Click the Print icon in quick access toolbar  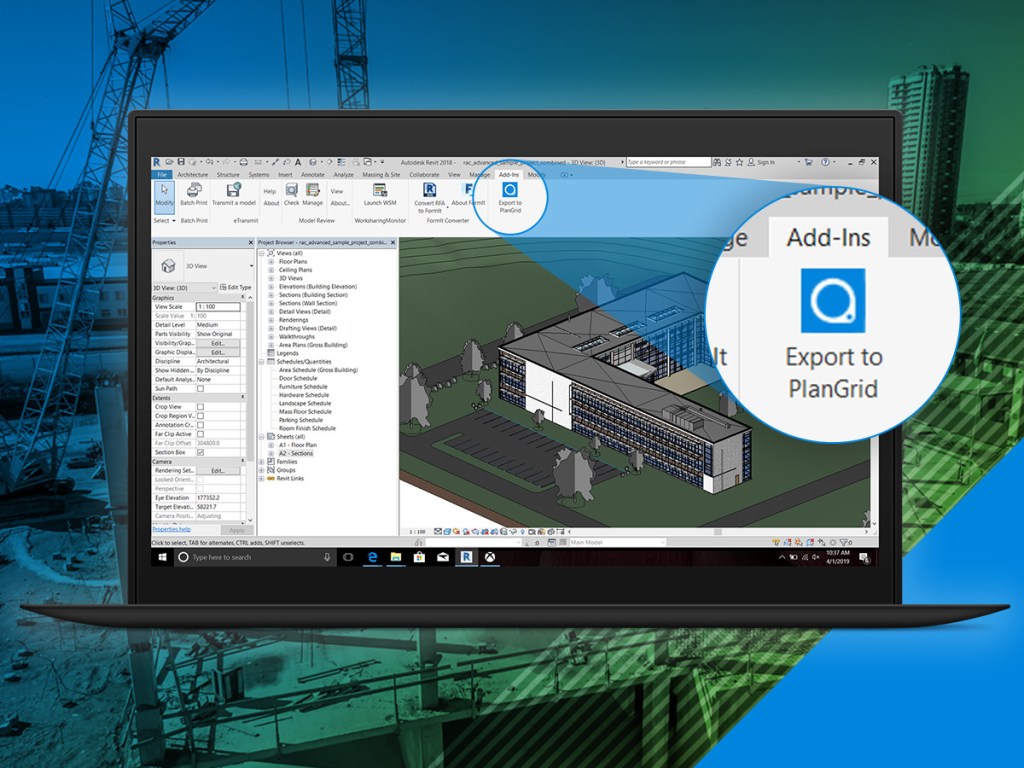pos(244,162)
